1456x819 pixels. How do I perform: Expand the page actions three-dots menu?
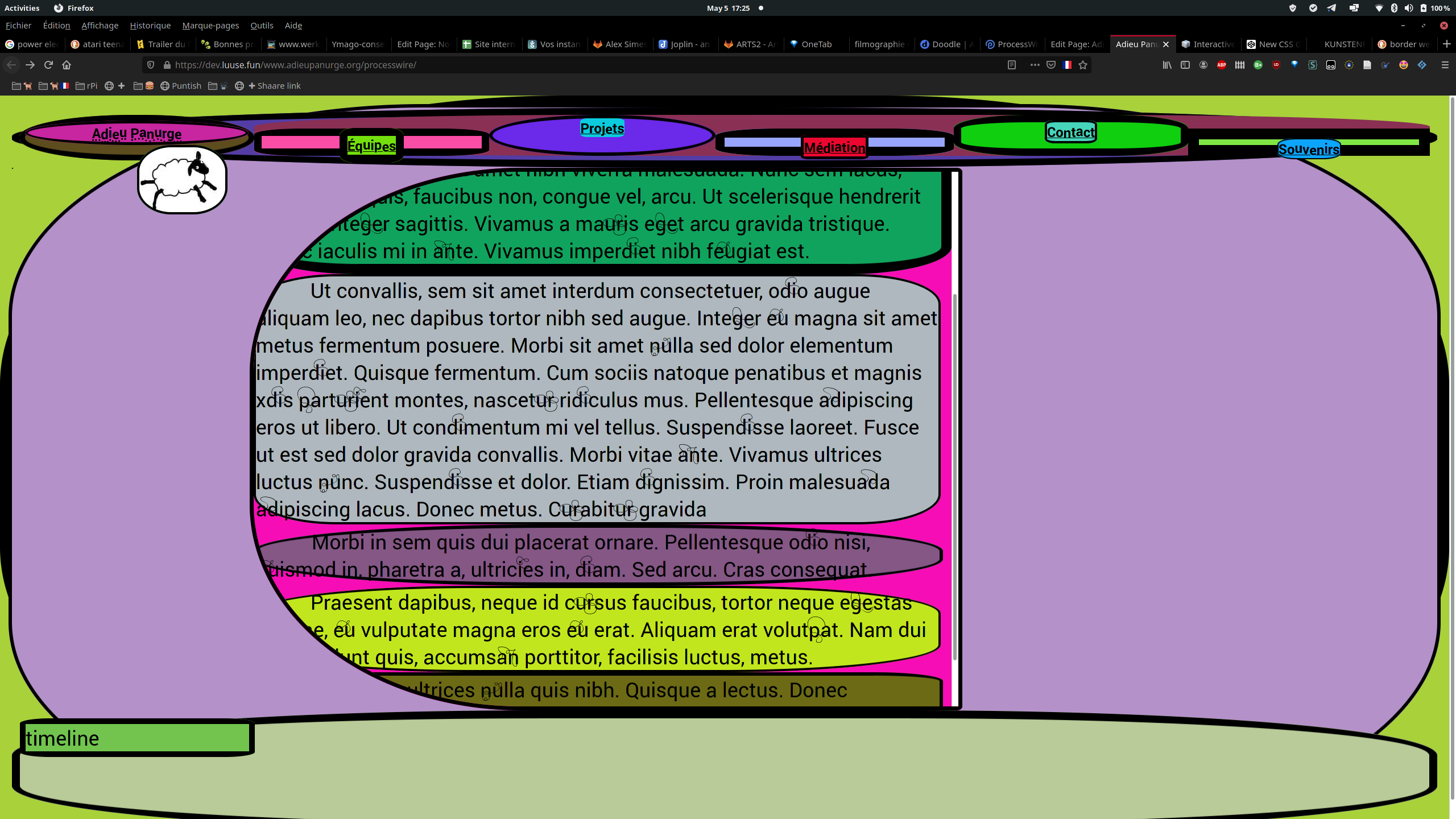point(1035,65)
